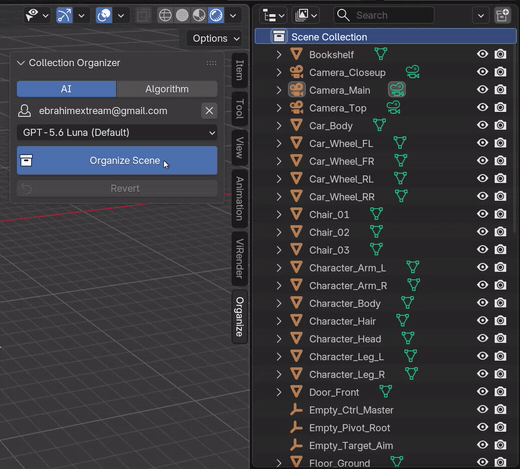This screenshot has height=469, width=520.
Task: Click the new collection icon
Action: 502,15
